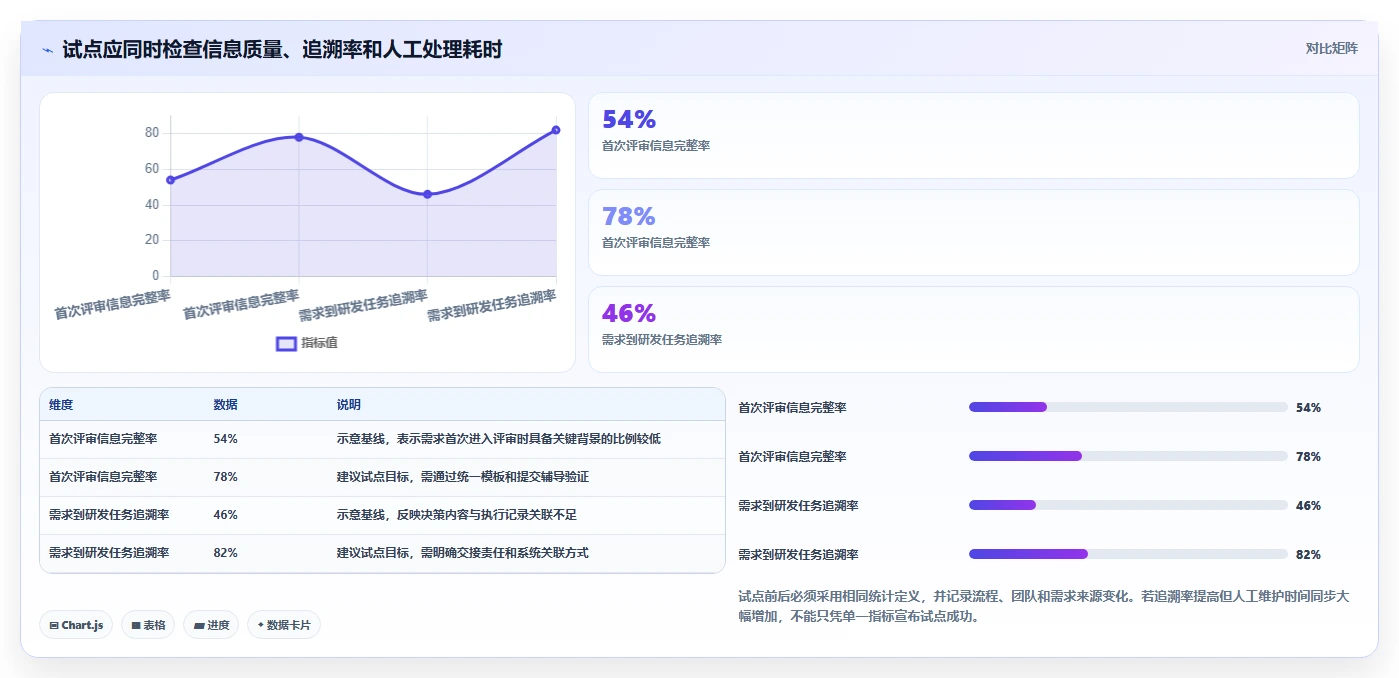The image size is (1399, 678).
Task: Click the table note 示意基线，反映决策内容与执行记录关联不足
Action: [457, 515]
